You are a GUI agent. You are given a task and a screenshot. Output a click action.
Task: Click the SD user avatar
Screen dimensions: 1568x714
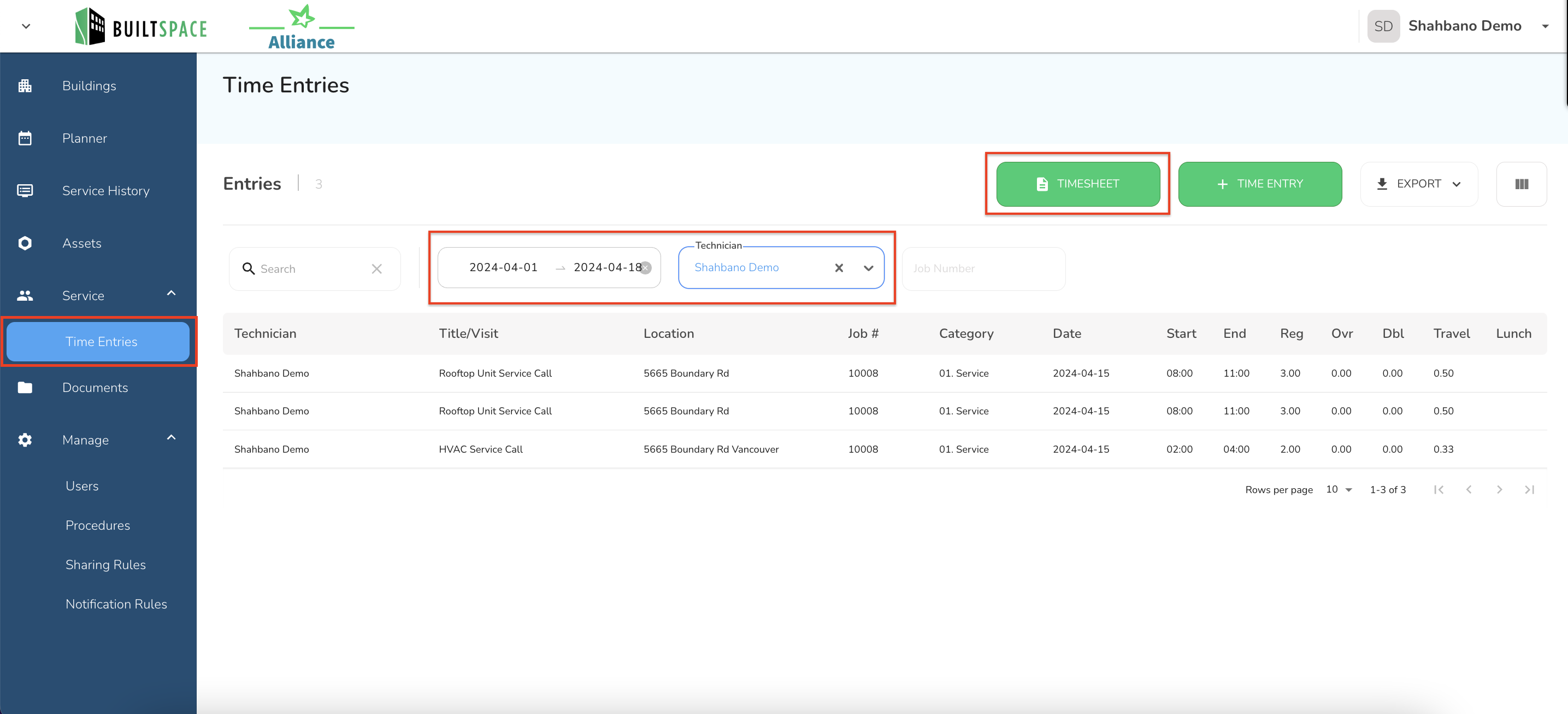click(1383, 26)
